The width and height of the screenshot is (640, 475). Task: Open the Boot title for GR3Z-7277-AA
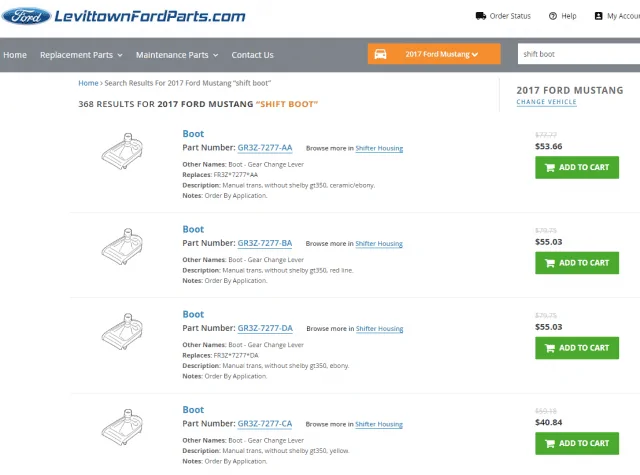point(193,134)
